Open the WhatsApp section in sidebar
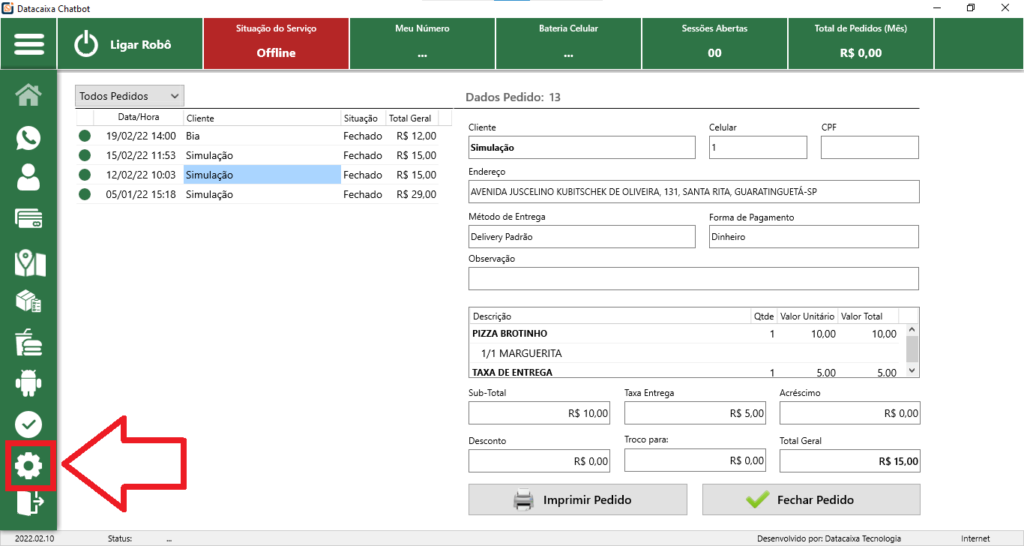The image size is (1024, 546). pyautogui.click(x=29, y=138)
